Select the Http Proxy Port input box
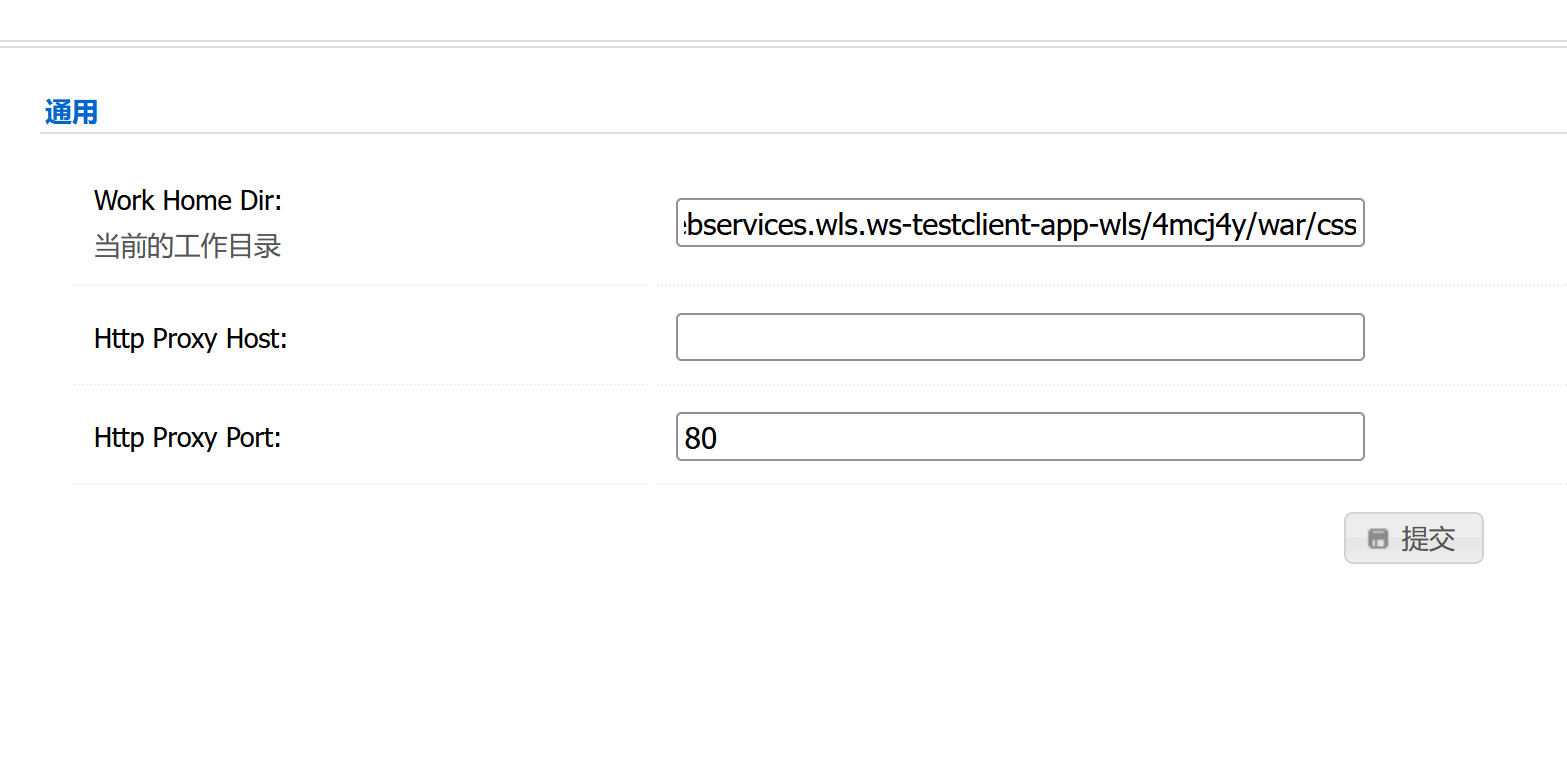This screenshot has height=775, width=1567. [1019, 437]
